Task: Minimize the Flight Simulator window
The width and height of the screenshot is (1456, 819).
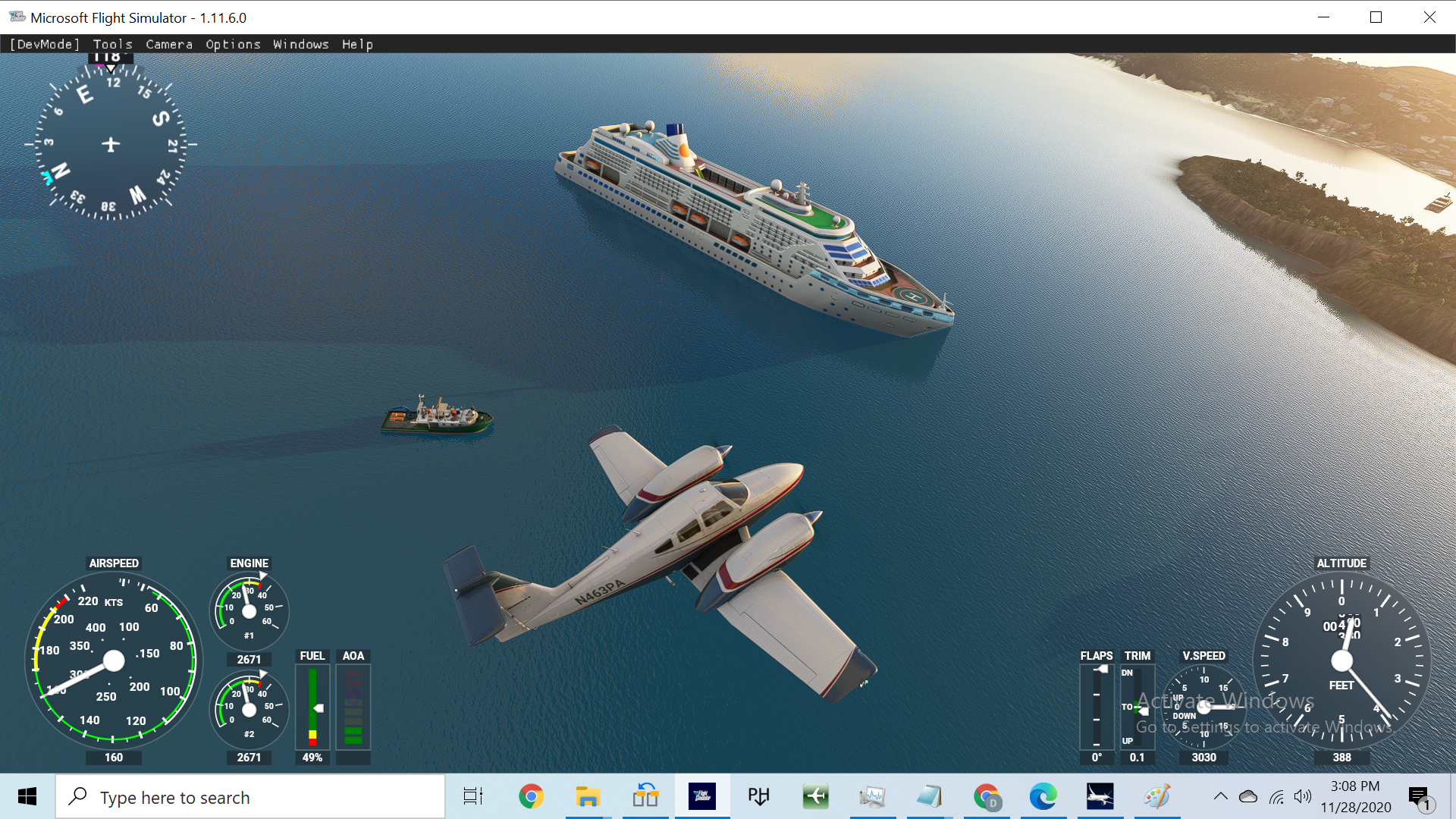Action: (1324, 17)
